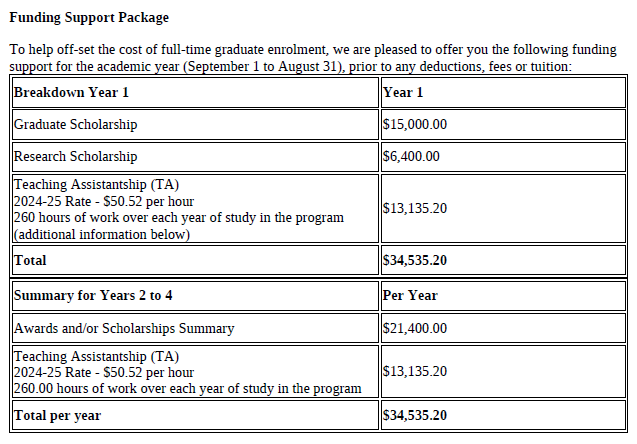637x444 pixels.
Task: Click the Year 1 total $34,535.20
Action: (414, 260)
